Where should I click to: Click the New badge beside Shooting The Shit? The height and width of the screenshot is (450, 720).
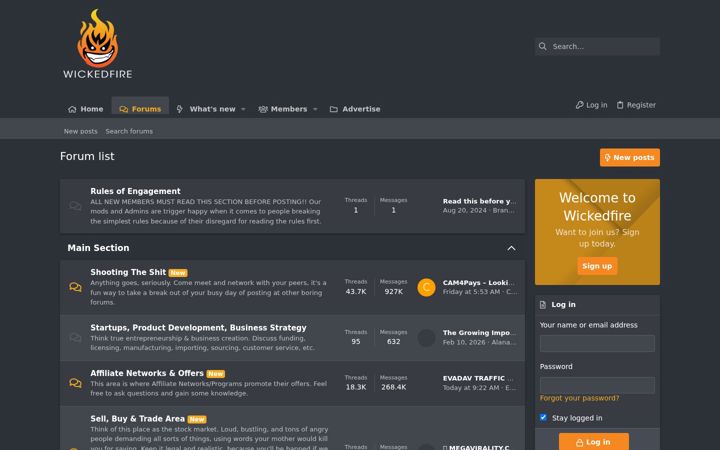click(x=178, y=273)
